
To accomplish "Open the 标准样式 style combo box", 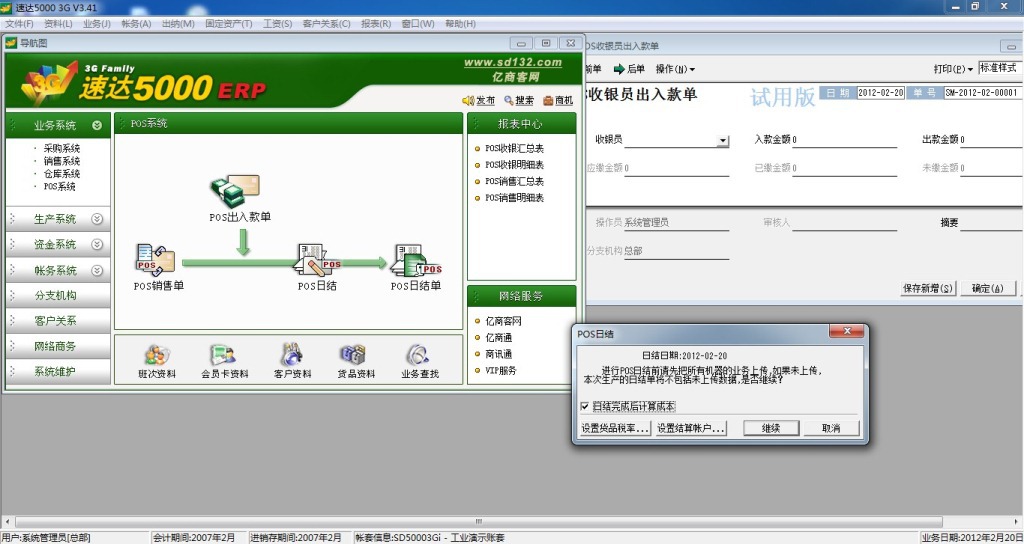I will coord(1000,68).
